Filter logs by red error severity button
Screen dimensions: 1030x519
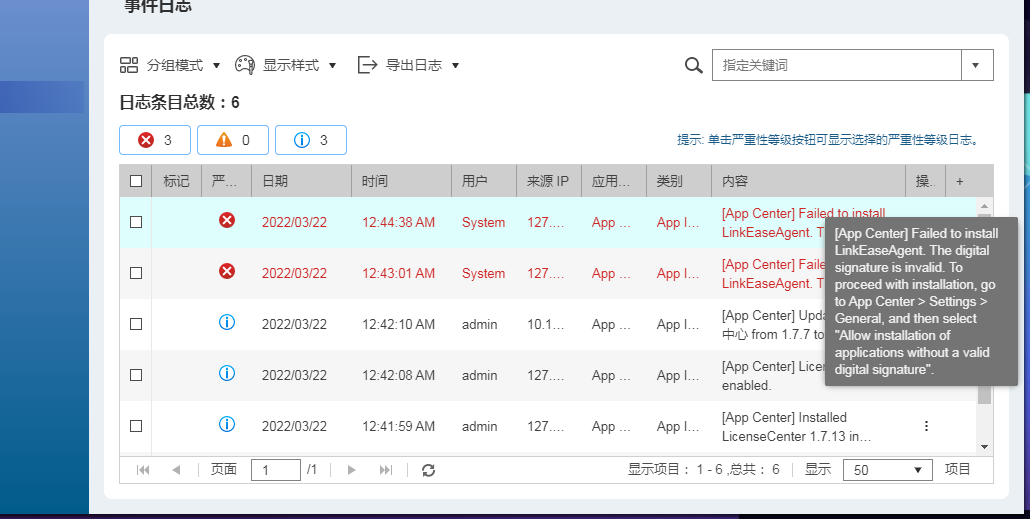[155, 140]
